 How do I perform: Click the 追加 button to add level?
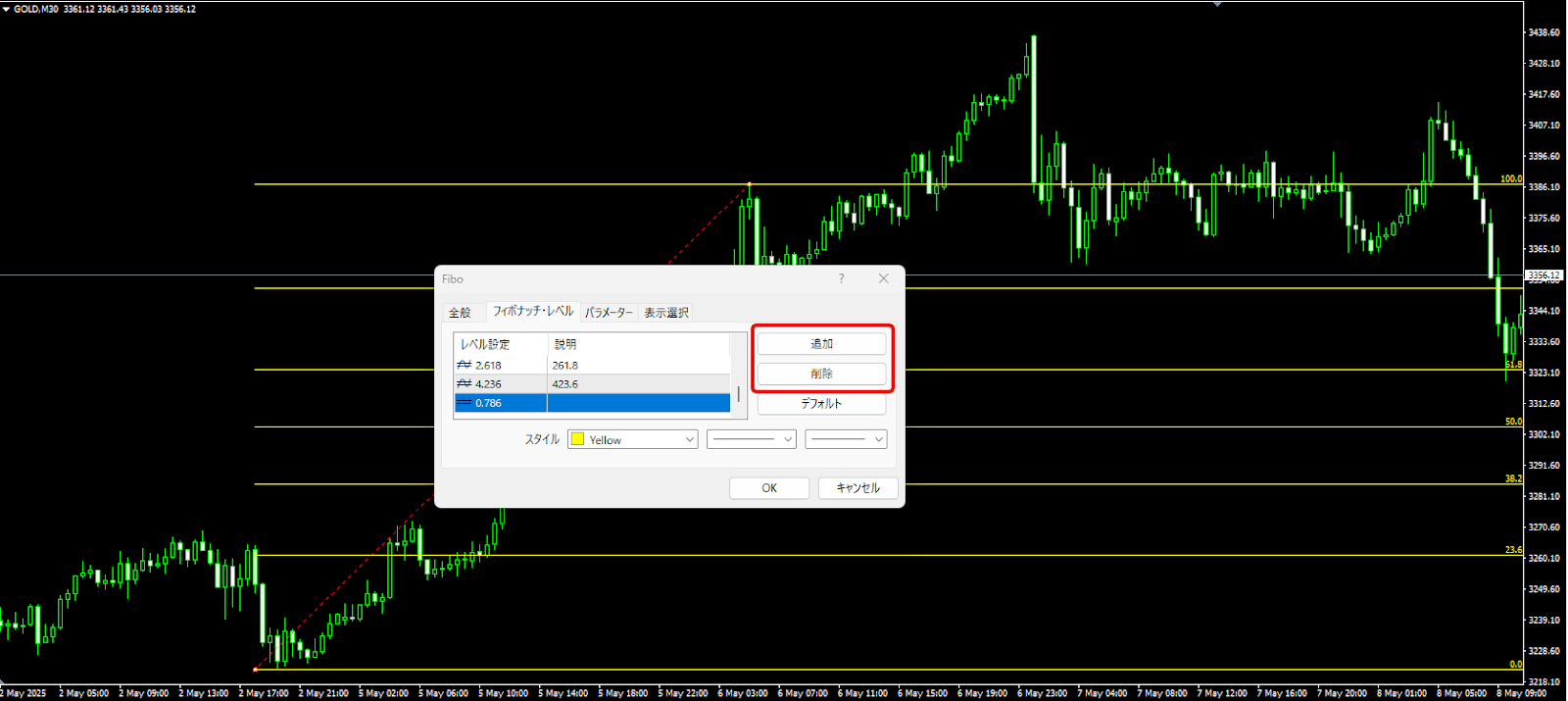coord(821,344)
